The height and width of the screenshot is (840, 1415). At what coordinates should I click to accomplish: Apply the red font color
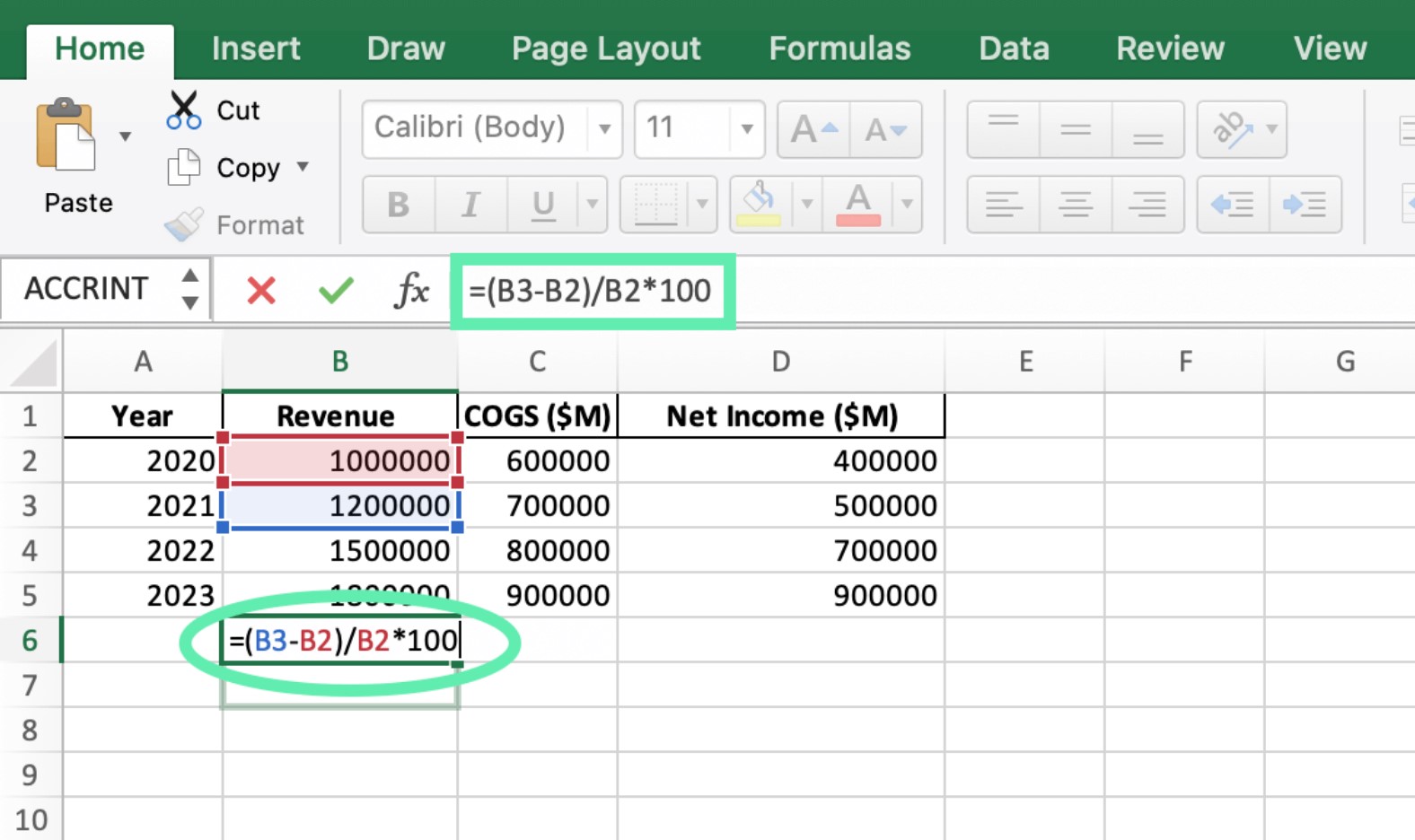[x=858, y=205]
